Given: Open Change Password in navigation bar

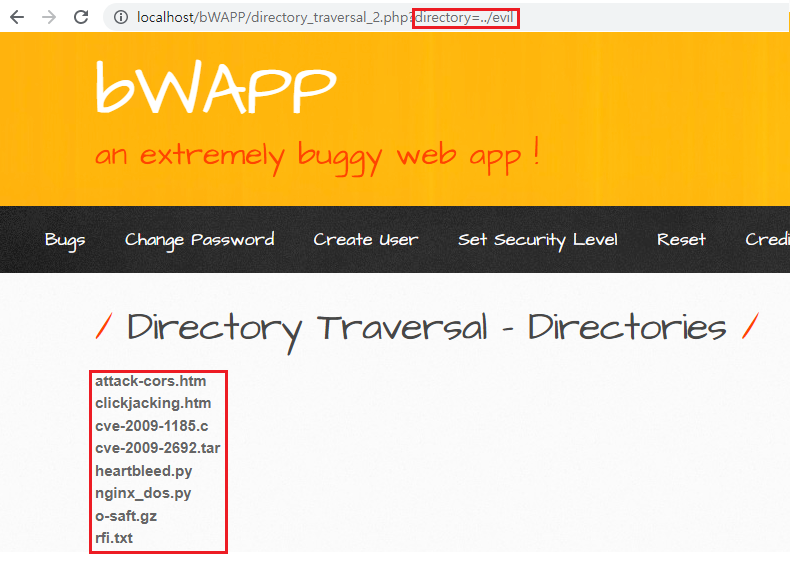Looking at the screenshot, I should coord(200,240).
